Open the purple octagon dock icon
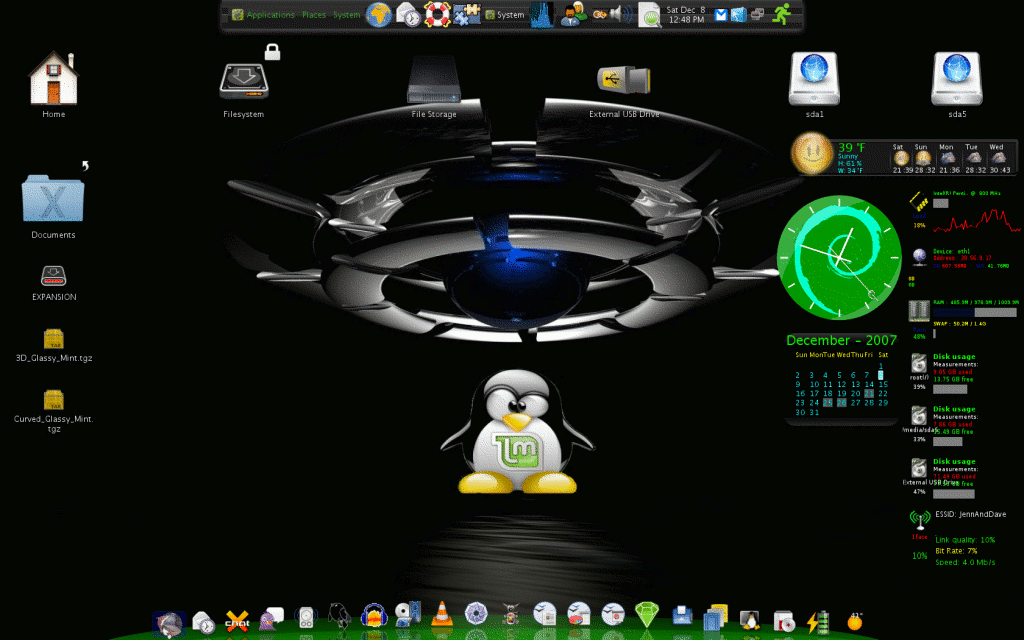Viewport: 1024px width, 640px height. pyautogui.click(x=476, y=613)
